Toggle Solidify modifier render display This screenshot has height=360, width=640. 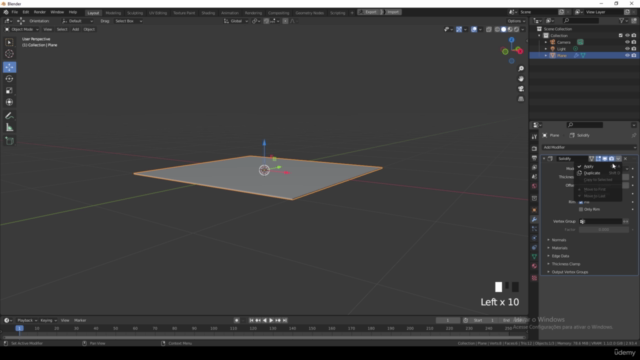pyautogui.click(x=611, y=159)
